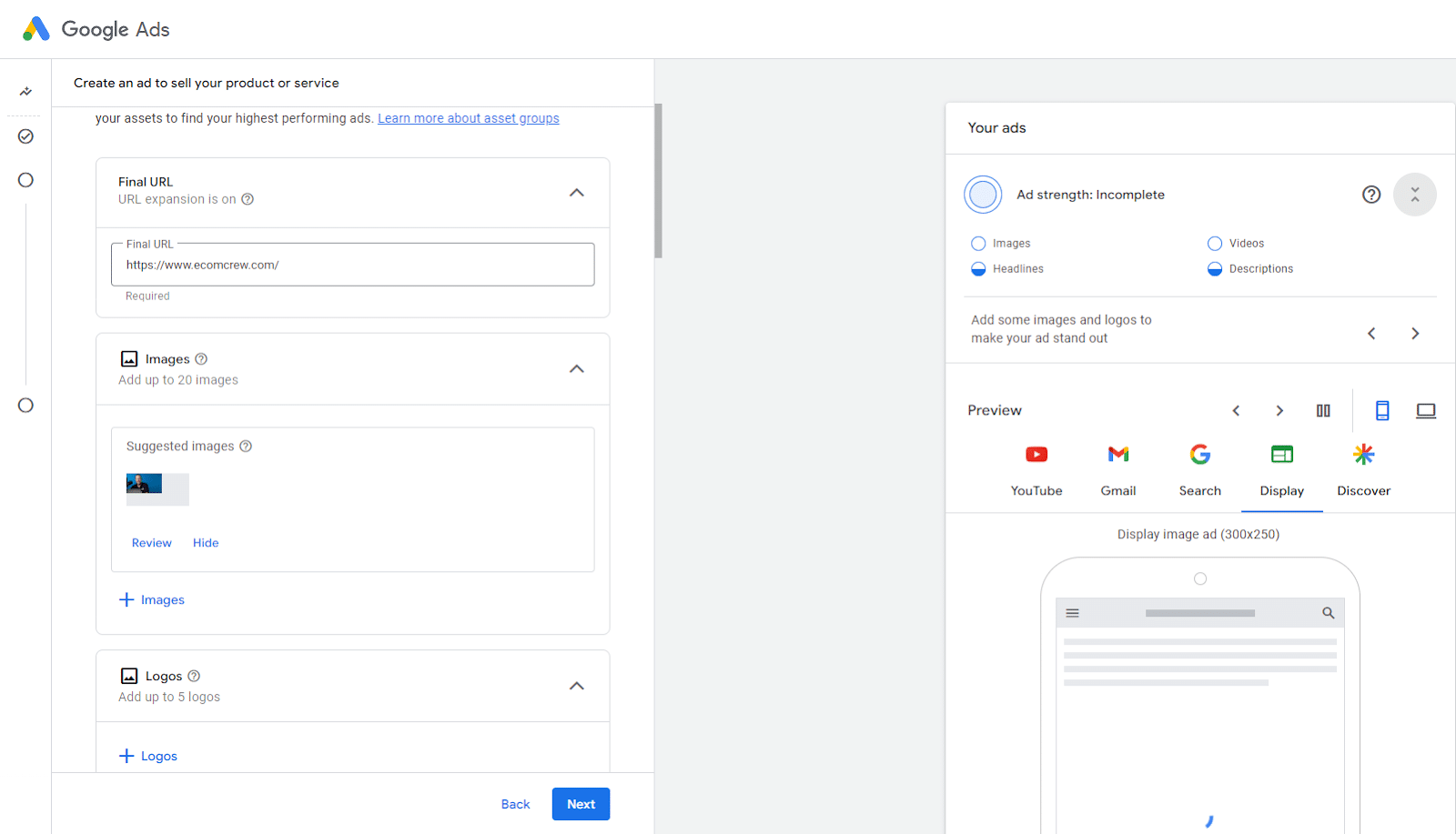The image size is (1456, 834).
Task: Click Hide under suggested images
Action: [206, 543]
